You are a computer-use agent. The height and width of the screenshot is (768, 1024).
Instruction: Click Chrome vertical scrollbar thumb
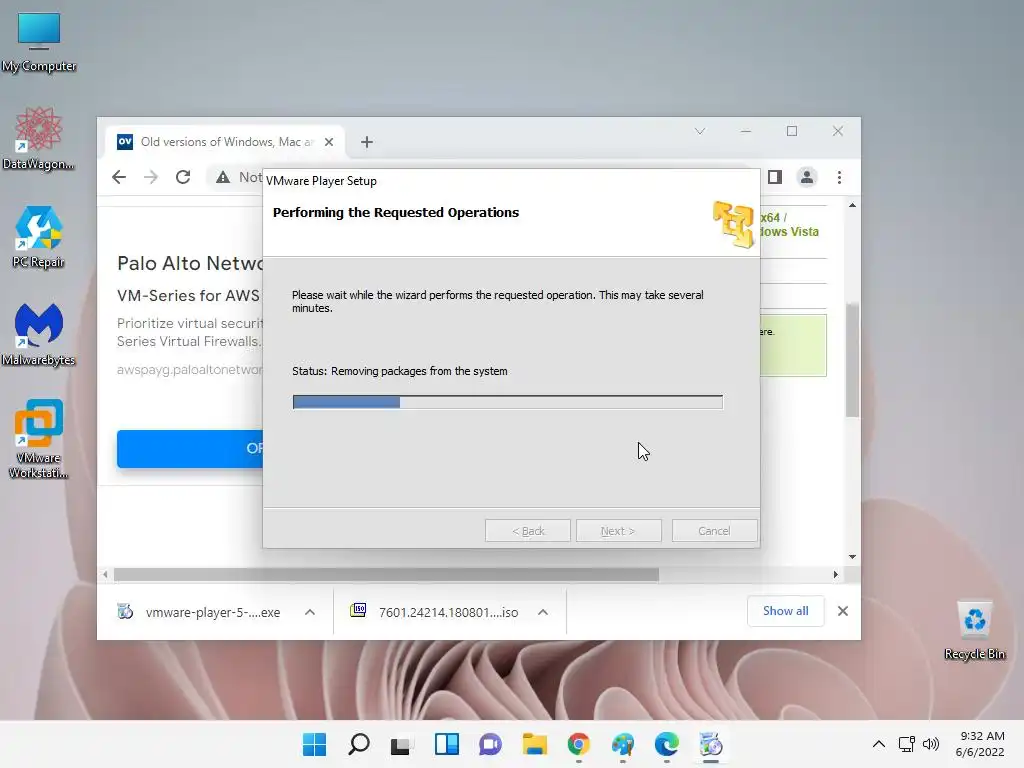[x=852, y=360]
